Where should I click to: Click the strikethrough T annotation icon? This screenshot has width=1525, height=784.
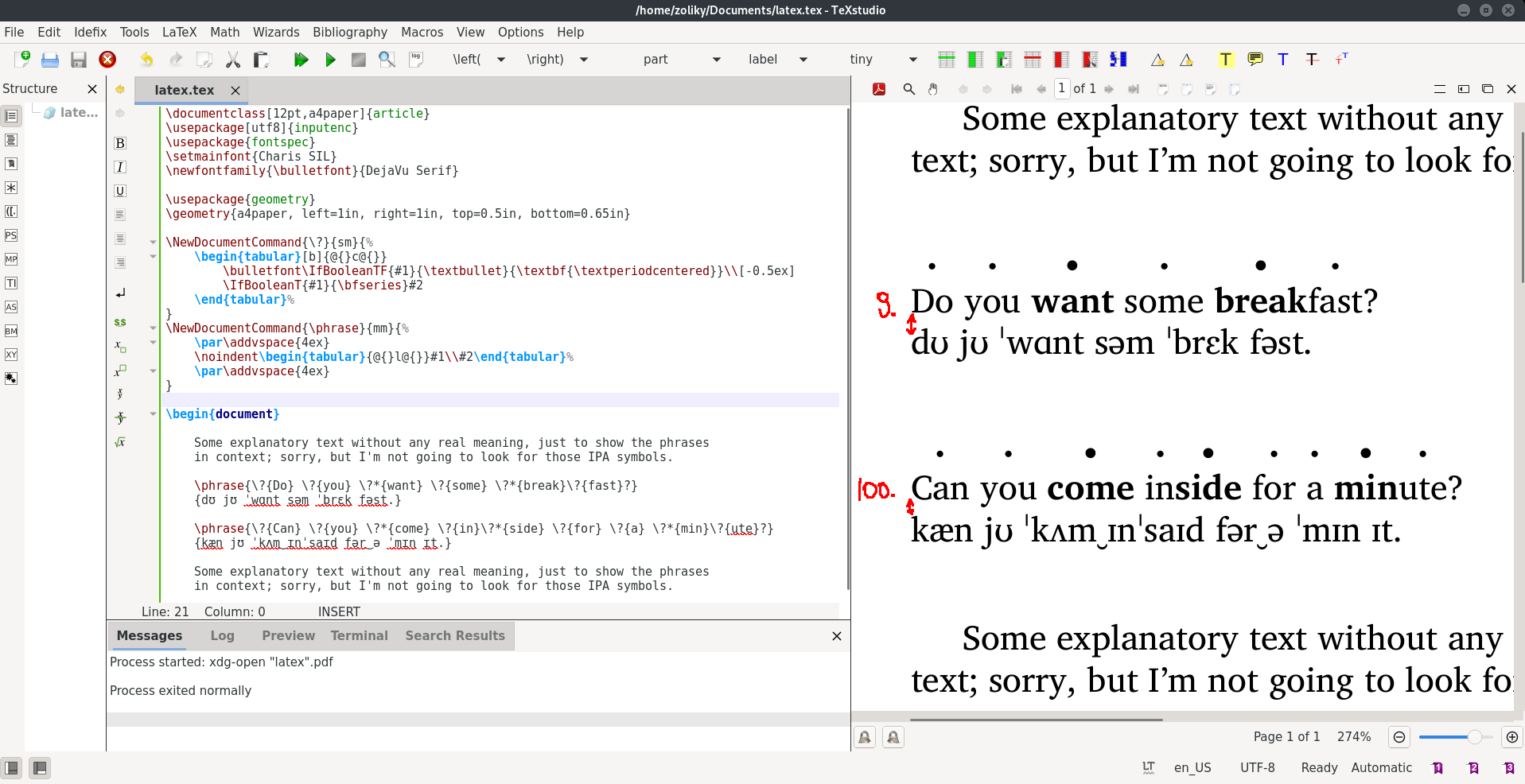1312,60
